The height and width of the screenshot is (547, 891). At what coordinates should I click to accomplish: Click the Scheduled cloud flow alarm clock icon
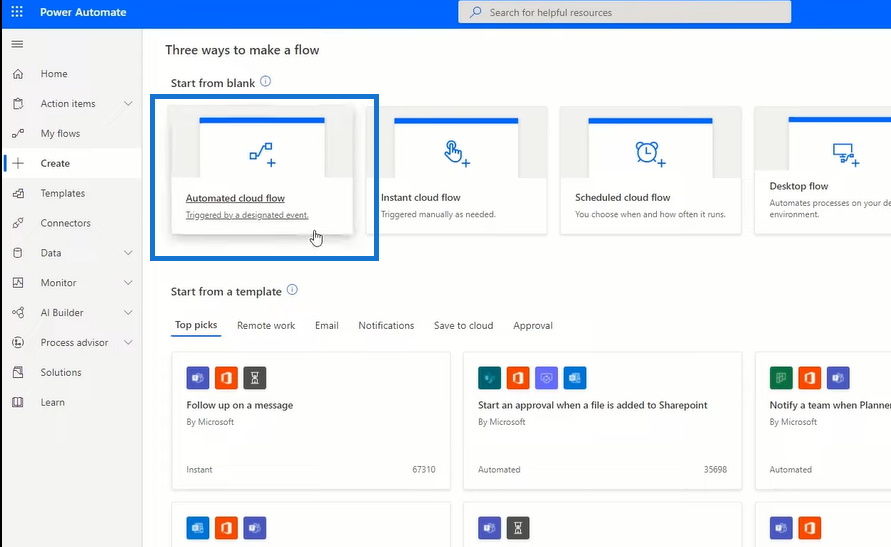click(x=650, y=154)
